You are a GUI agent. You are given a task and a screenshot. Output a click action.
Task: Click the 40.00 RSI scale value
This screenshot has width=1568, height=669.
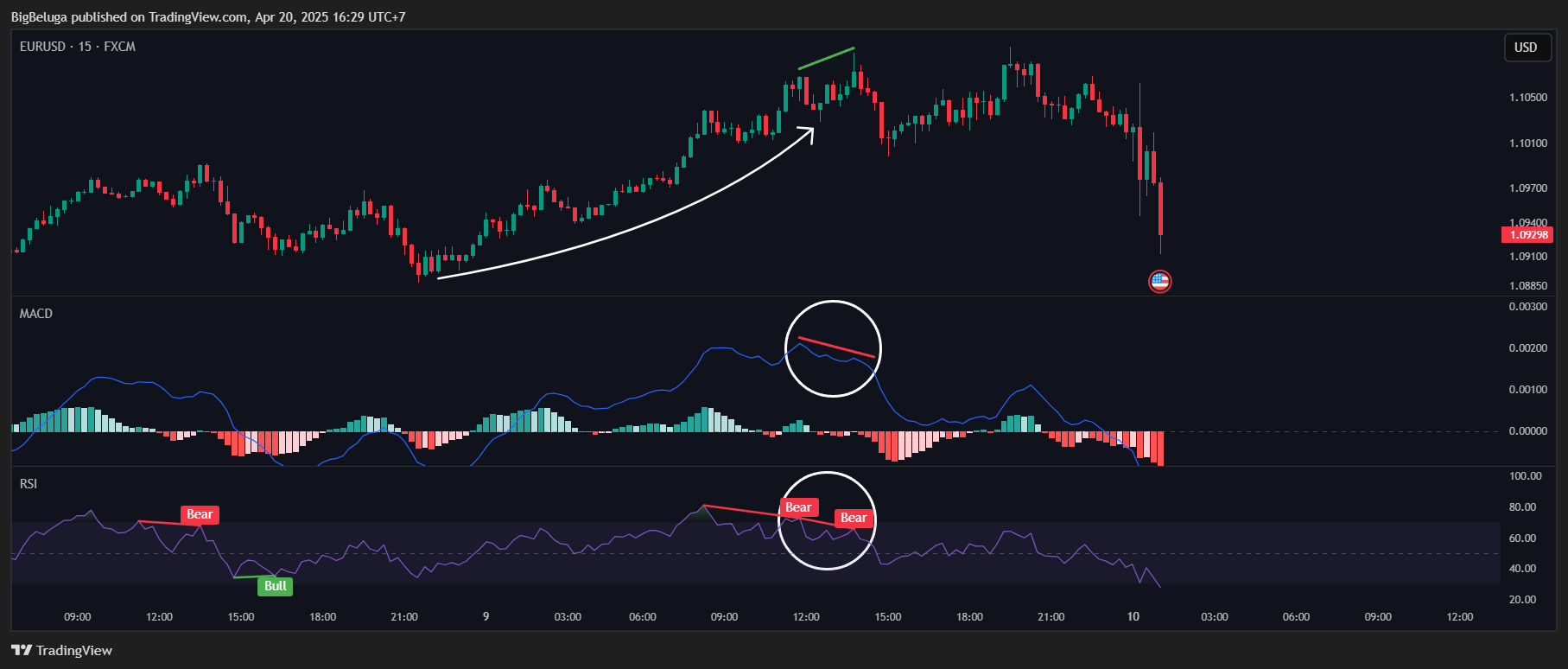(1523, 569)
